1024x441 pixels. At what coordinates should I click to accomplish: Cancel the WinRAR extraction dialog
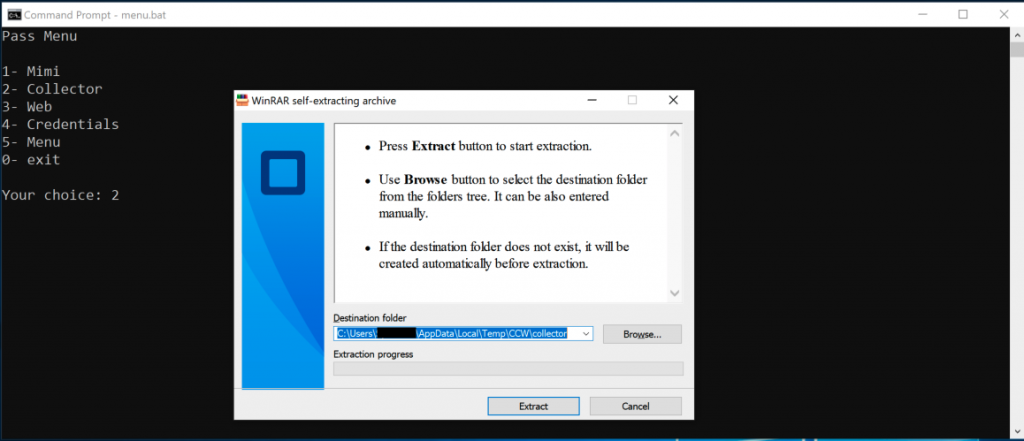pos(635,406)
